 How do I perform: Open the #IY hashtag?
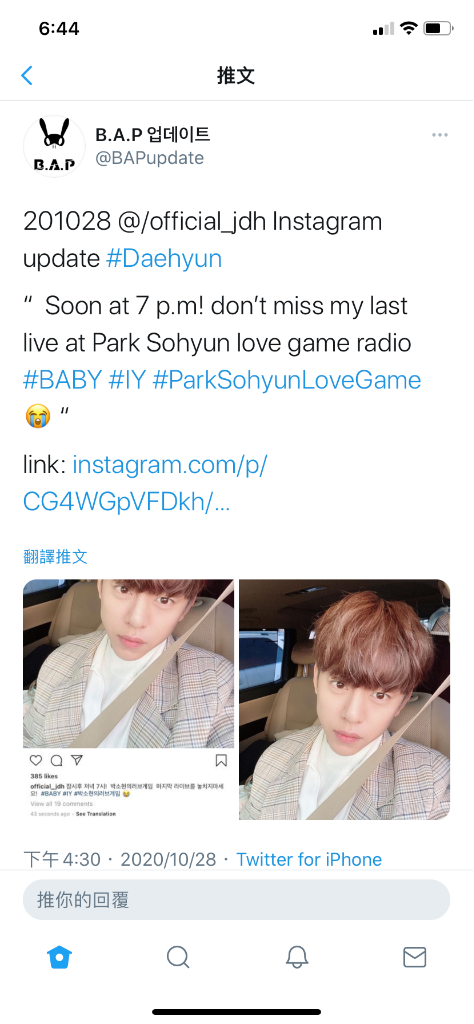coord(127,380)
